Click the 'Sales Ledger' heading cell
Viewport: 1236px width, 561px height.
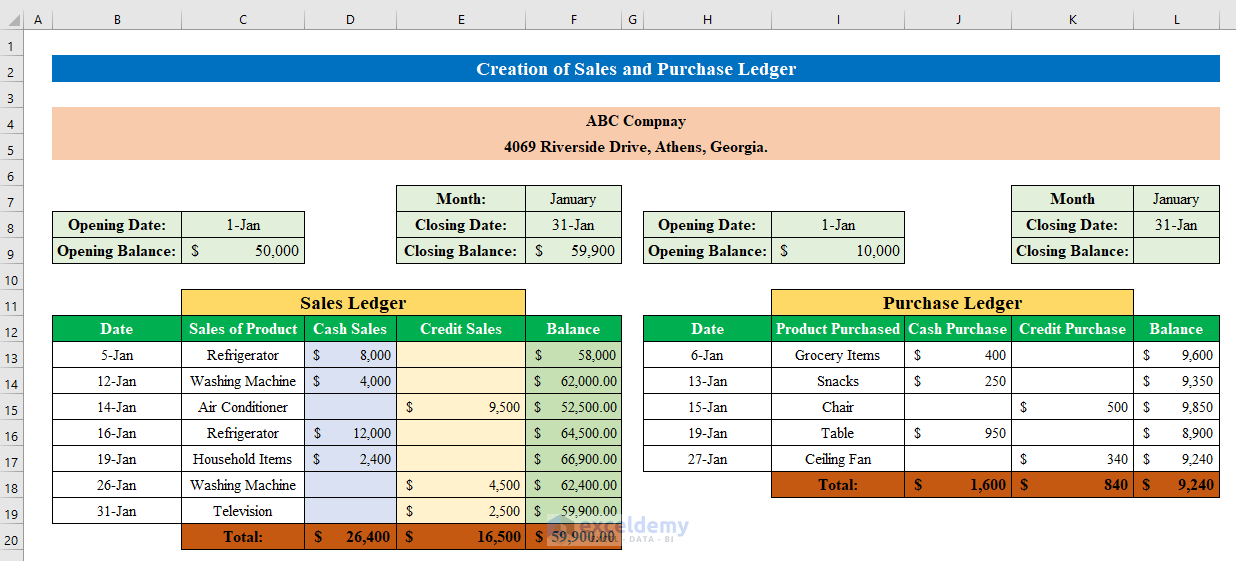click(353, 303)
